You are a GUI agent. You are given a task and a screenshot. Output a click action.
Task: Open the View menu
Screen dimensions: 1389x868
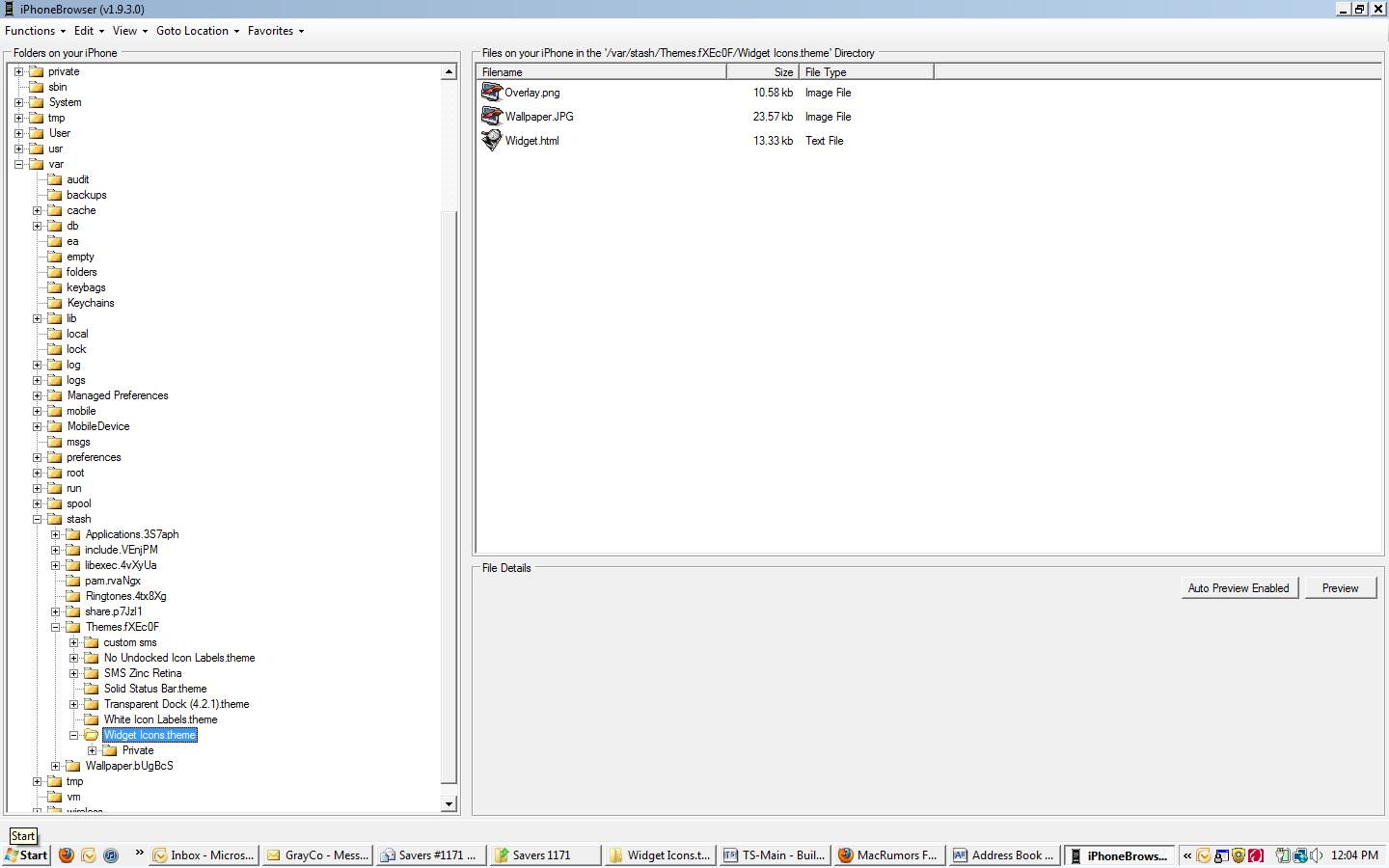[x=130, y=31]
